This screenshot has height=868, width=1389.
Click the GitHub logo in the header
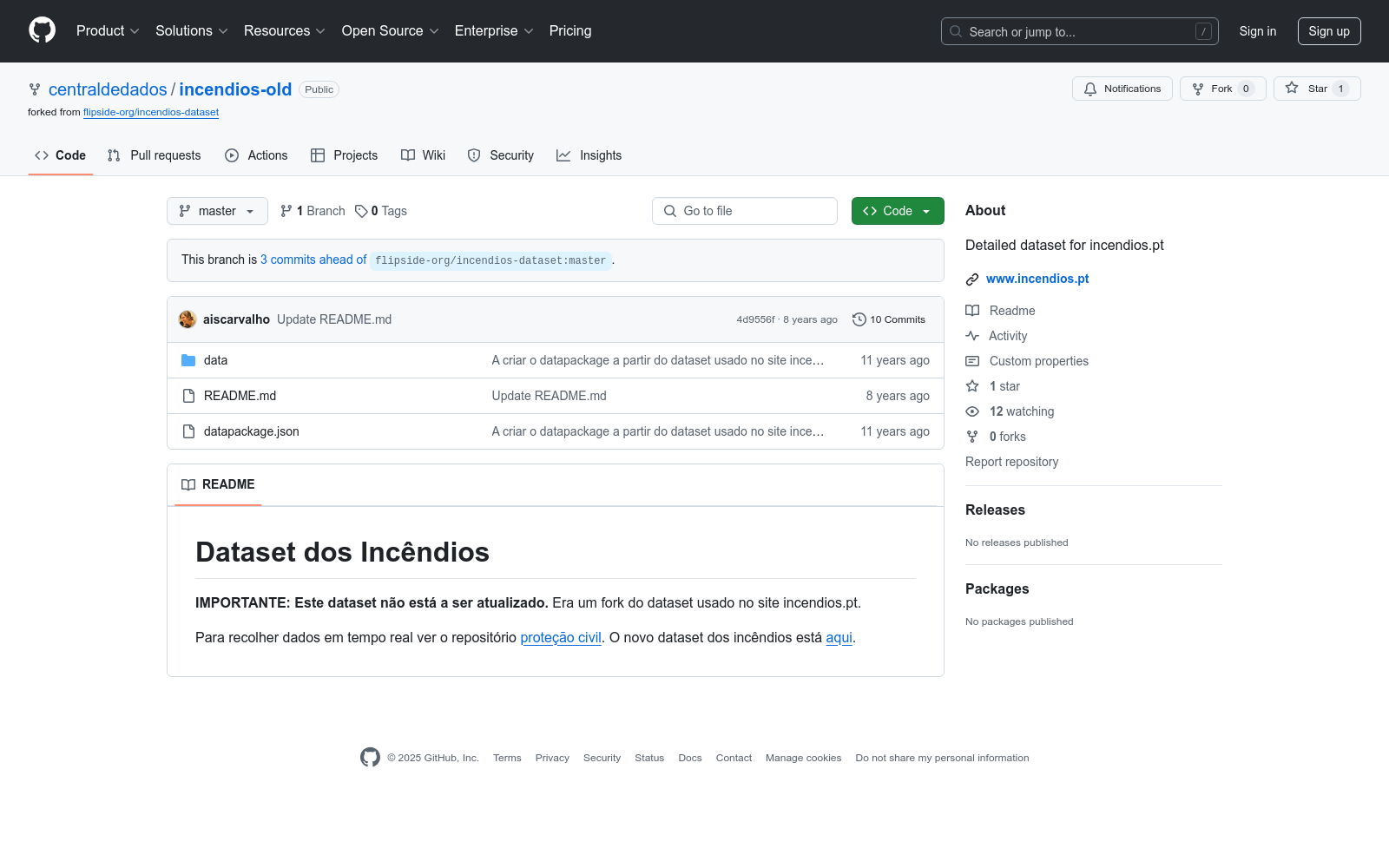pyautogui.click(x=42, y=30)
